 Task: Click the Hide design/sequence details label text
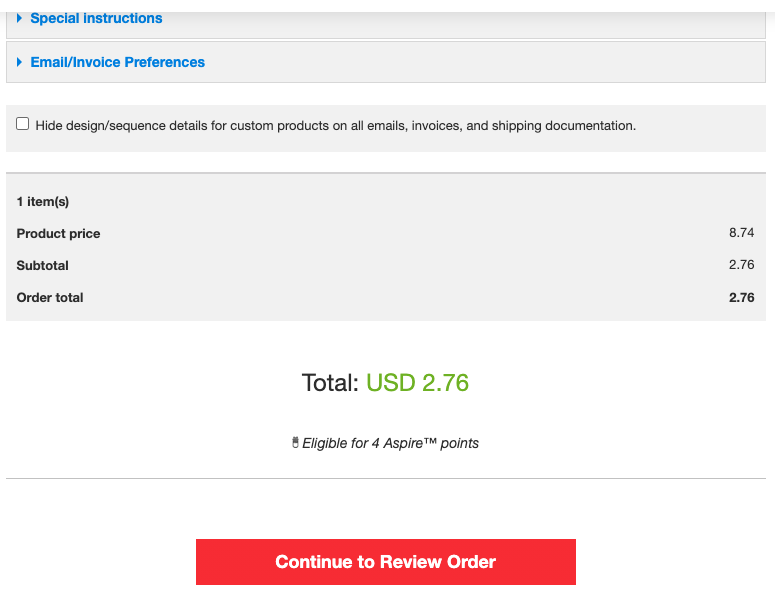click(336, 126)
